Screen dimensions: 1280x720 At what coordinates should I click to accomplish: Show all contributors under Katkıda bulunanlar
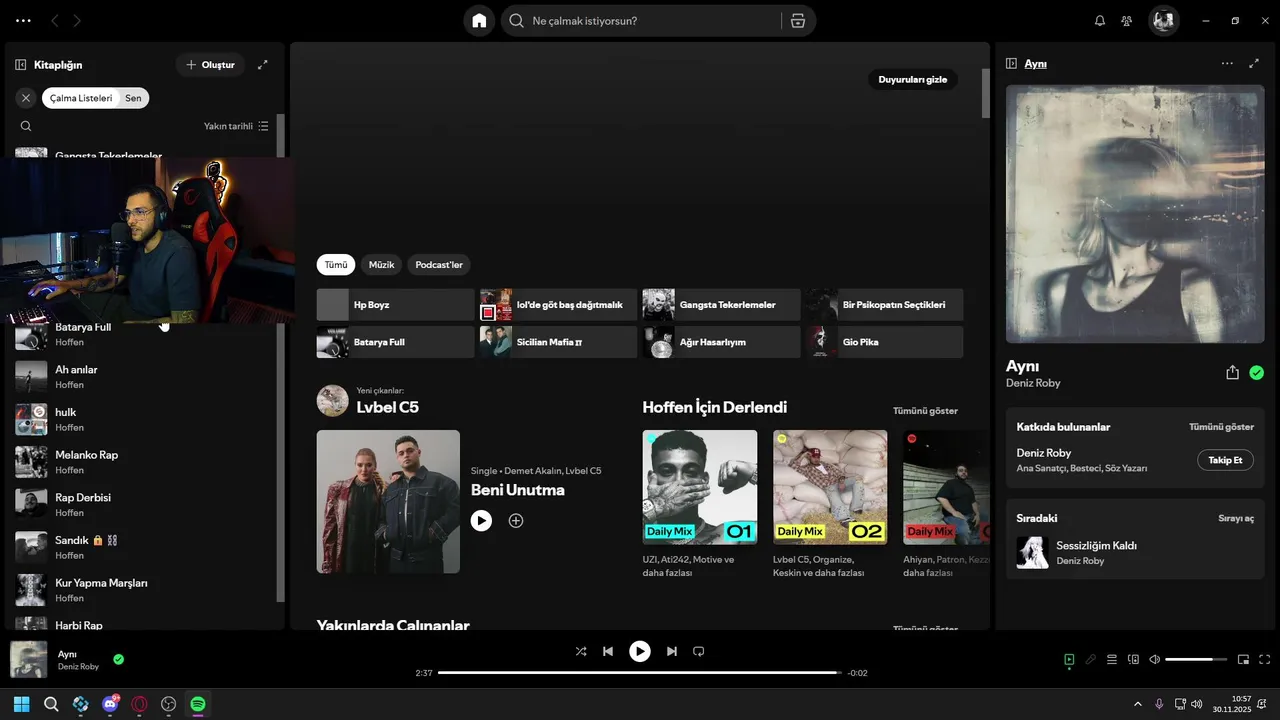tap(1221, 427)
